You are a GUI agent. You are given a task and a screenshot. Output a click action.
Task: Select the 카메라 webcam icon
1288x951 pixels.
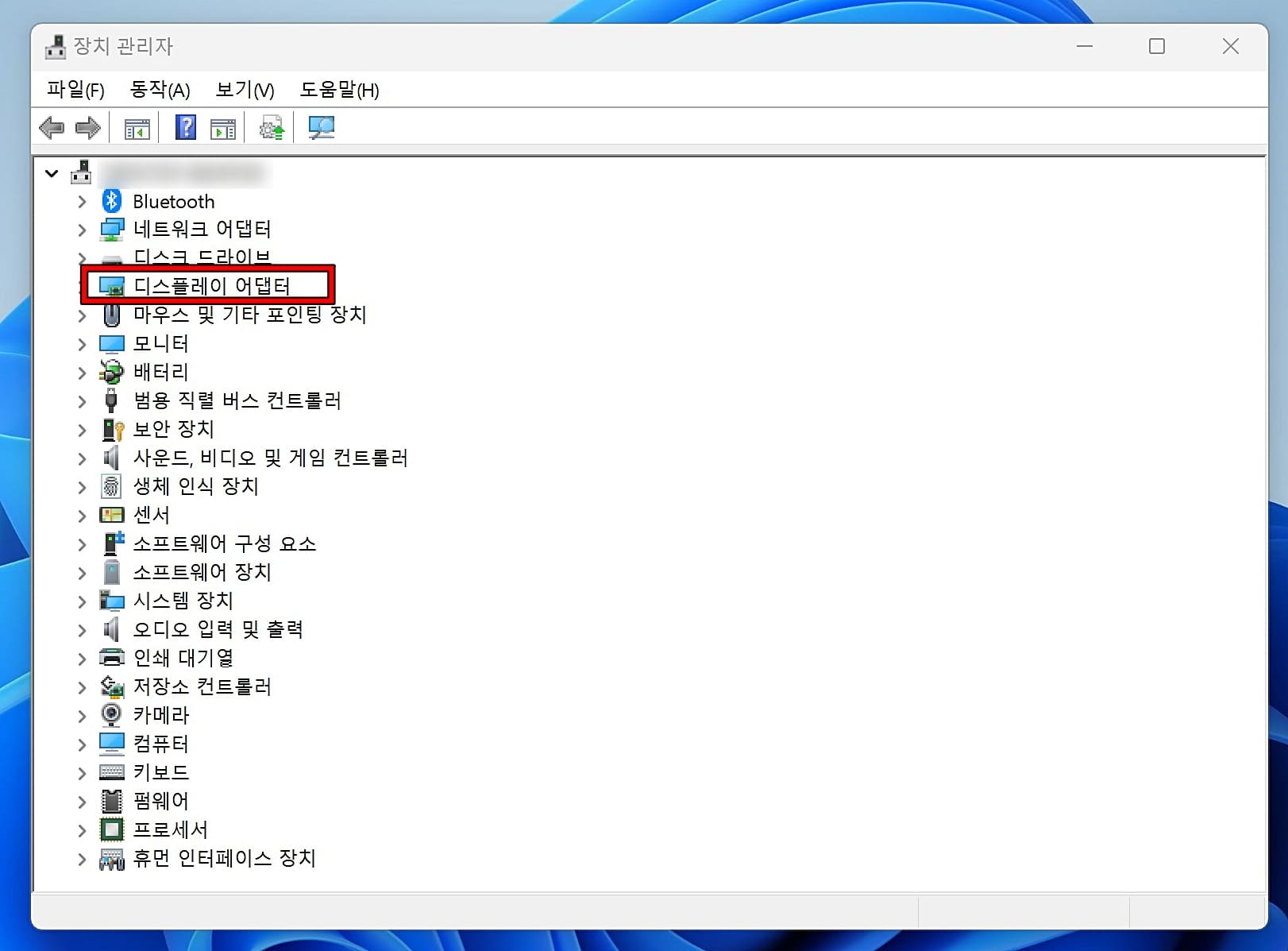(112, 715)
